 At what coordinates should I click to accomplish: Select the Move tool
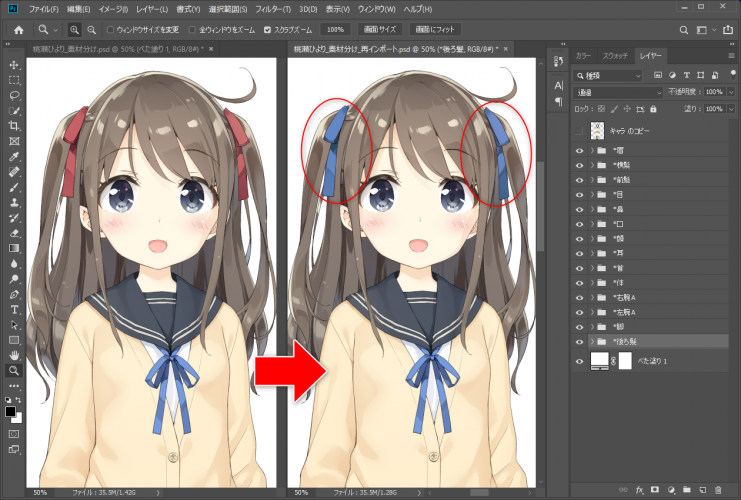click(14, 64)
